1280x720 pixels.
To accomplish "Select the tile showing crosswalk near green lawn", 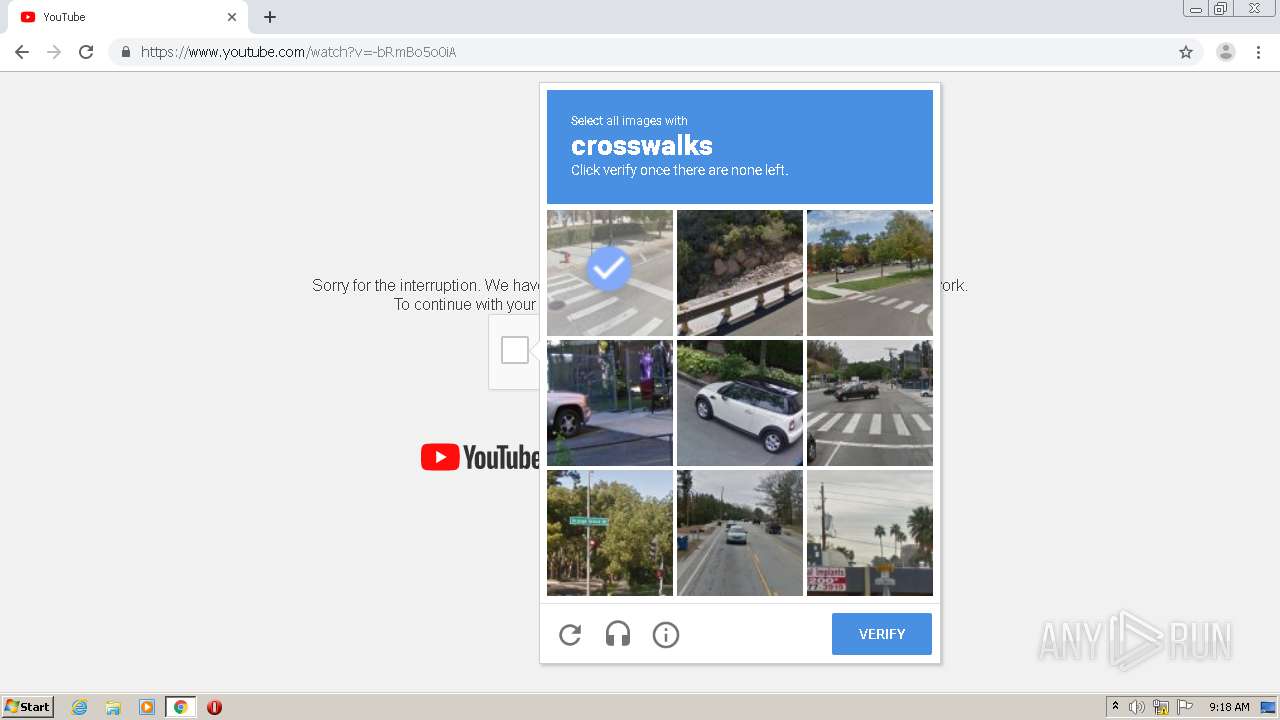I will pos(870,273).
